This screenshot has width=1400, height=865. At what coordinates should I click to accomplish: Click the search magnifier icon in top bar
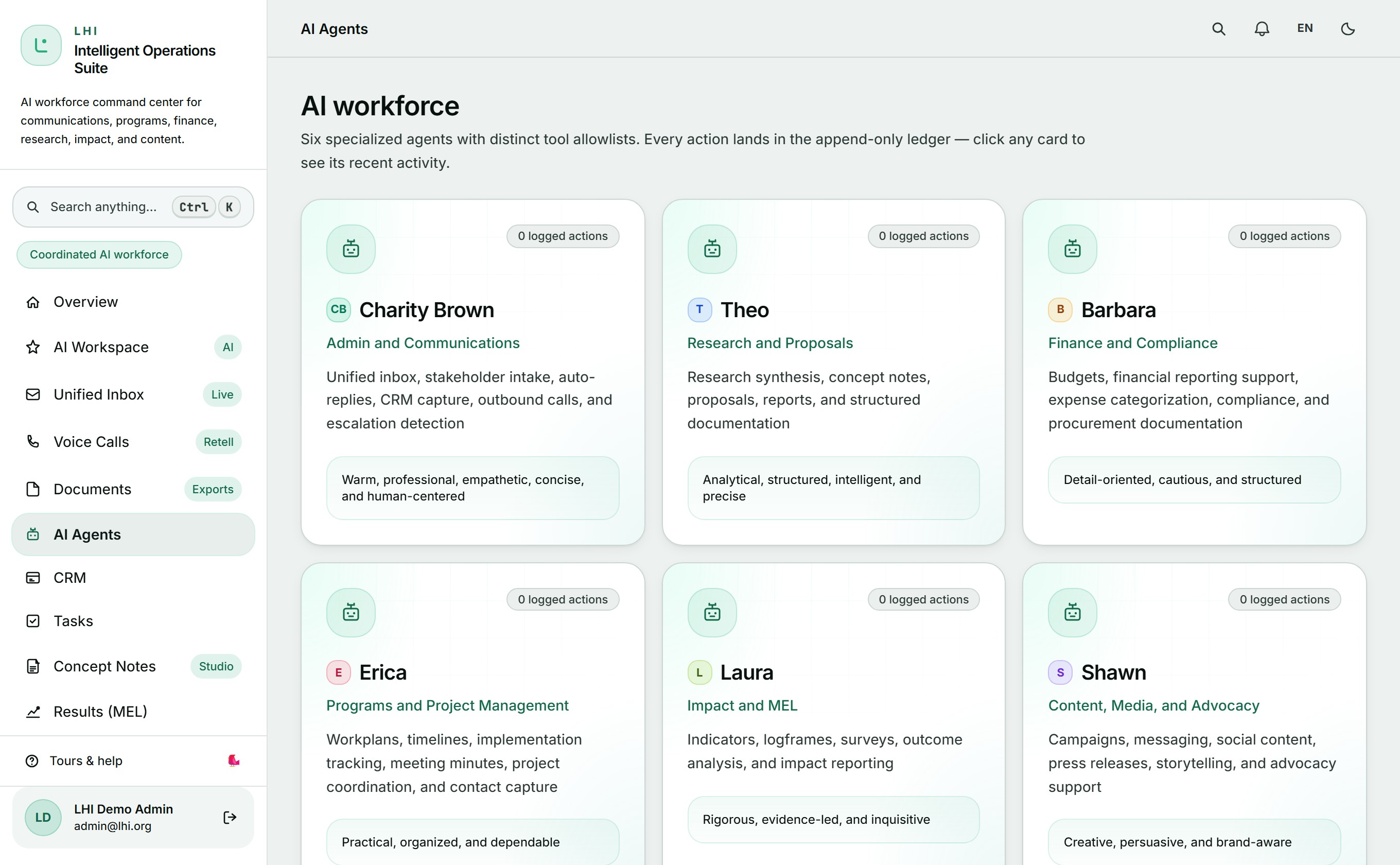(x=1219, y=29)
